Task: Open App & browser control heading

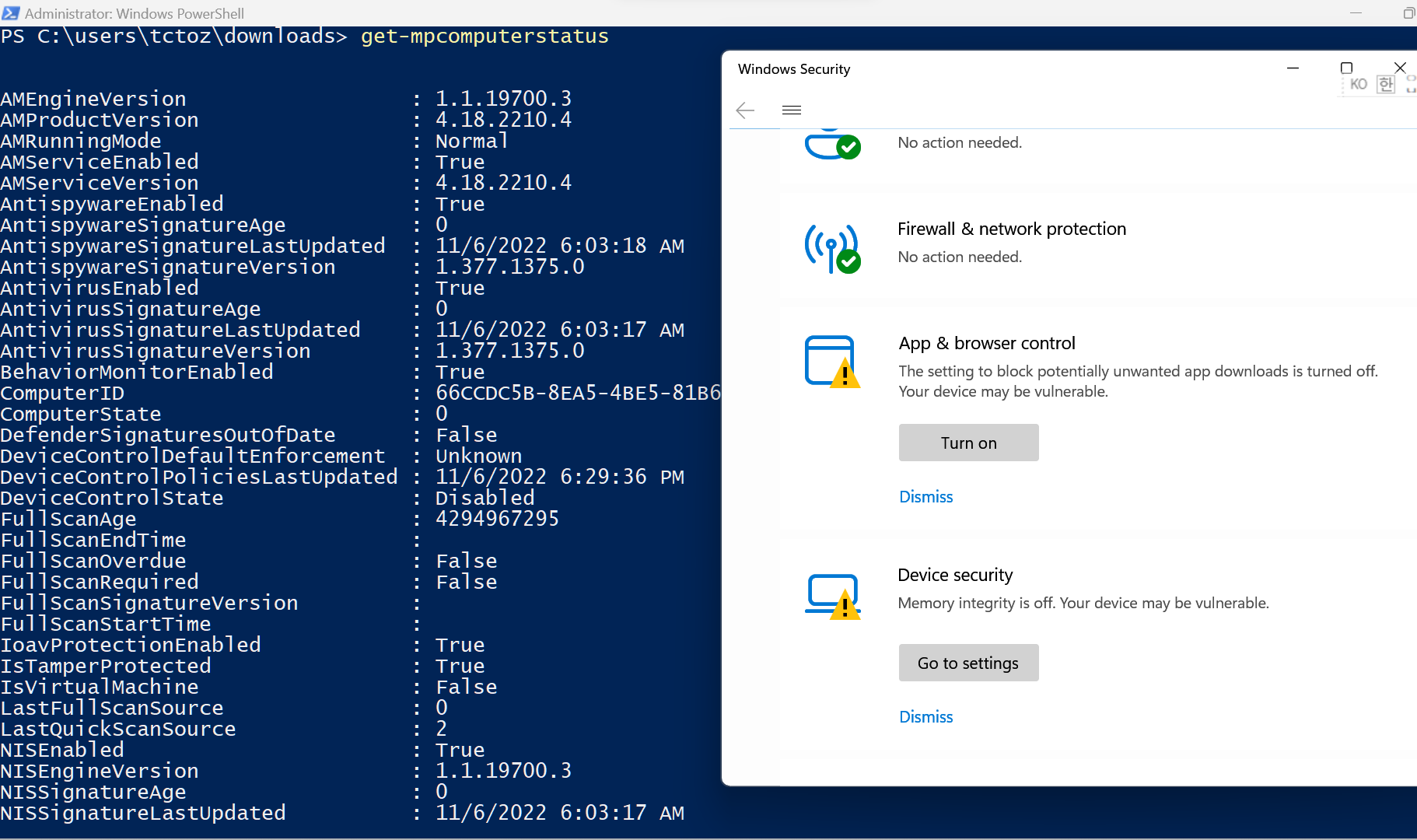Action: [x=987, y=343]
